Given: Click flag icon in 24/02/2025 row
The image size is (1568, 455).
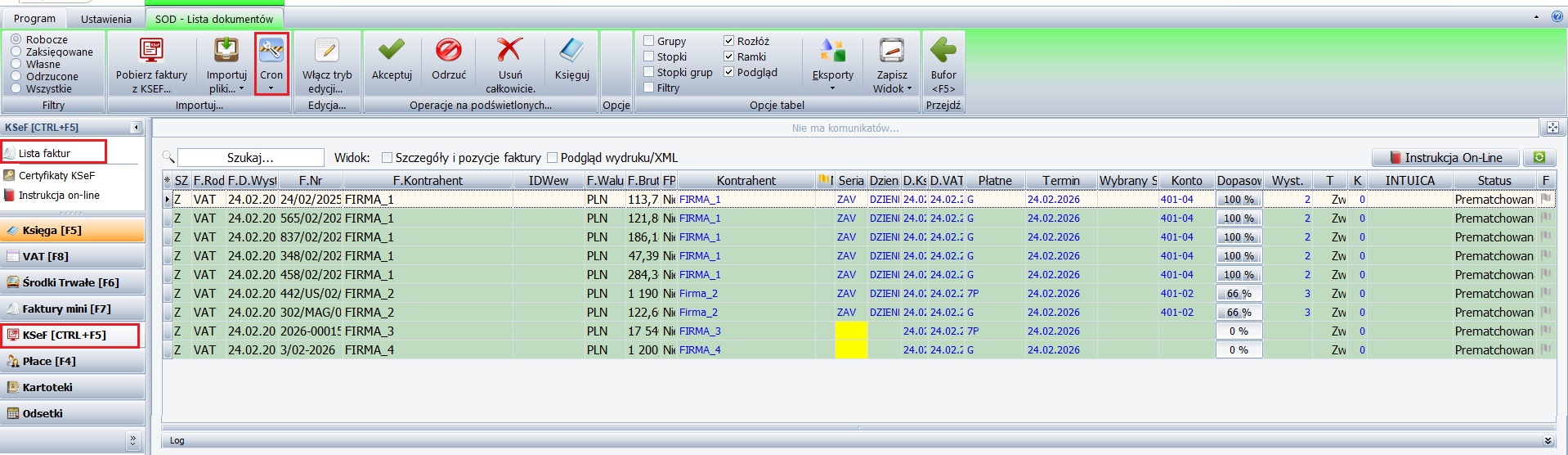Looking at the screenshot, I should click(1546, 199).
